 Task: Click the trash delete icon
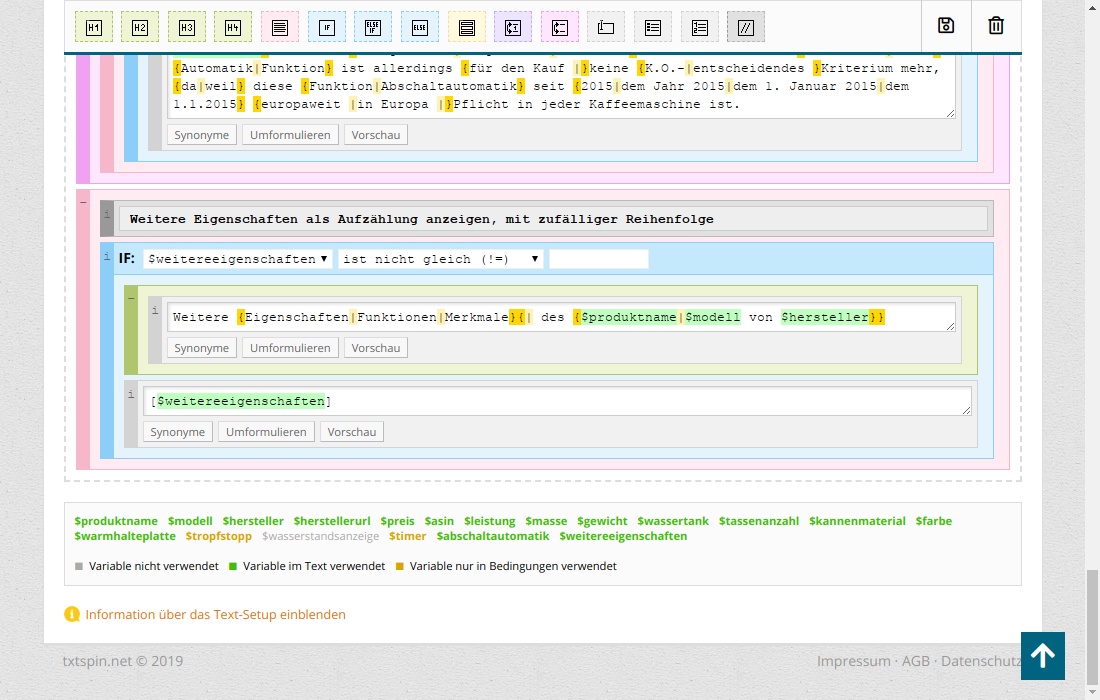click(996, 26)
